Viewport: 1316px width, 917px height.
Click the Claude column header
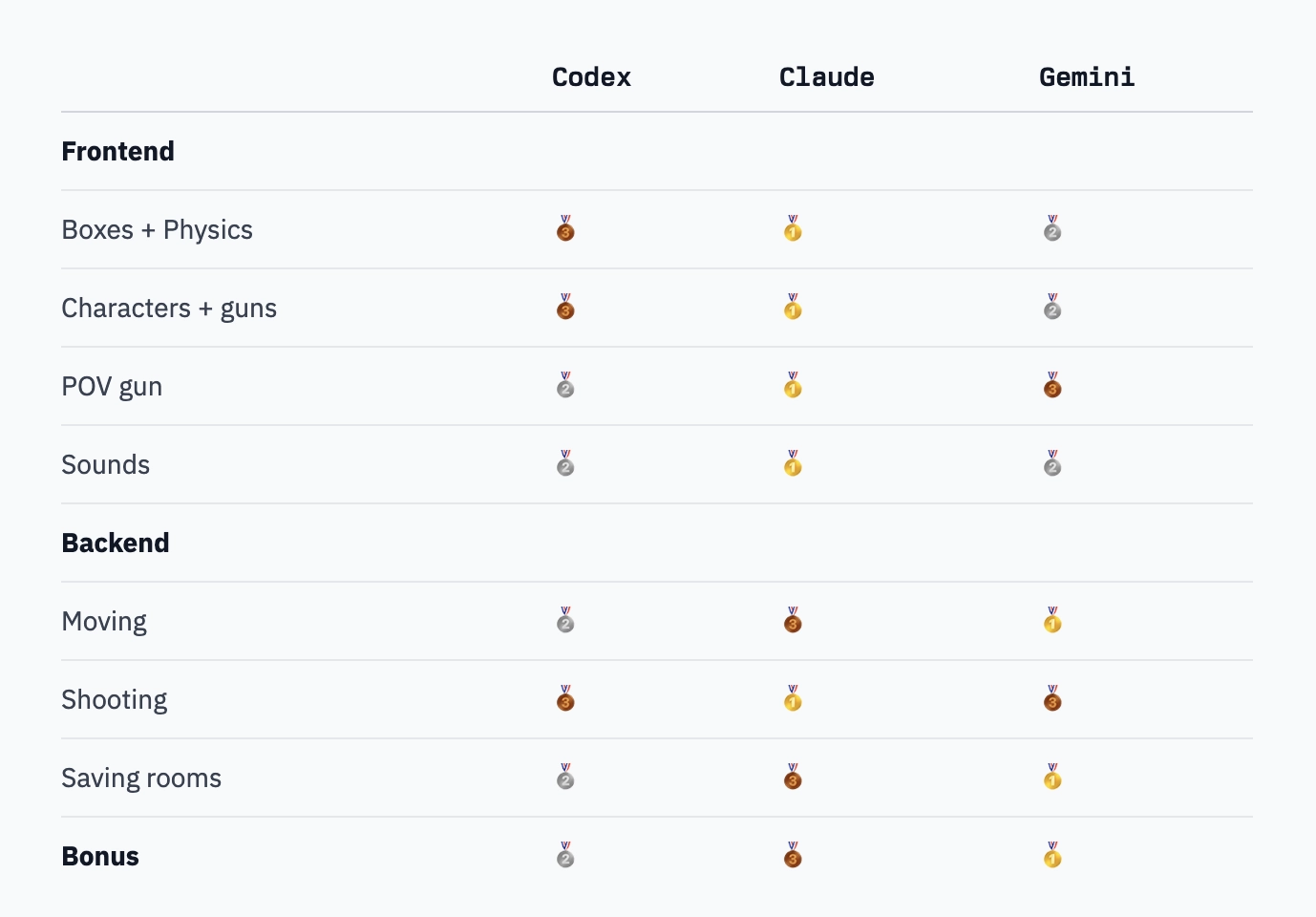tap(826, 77)
